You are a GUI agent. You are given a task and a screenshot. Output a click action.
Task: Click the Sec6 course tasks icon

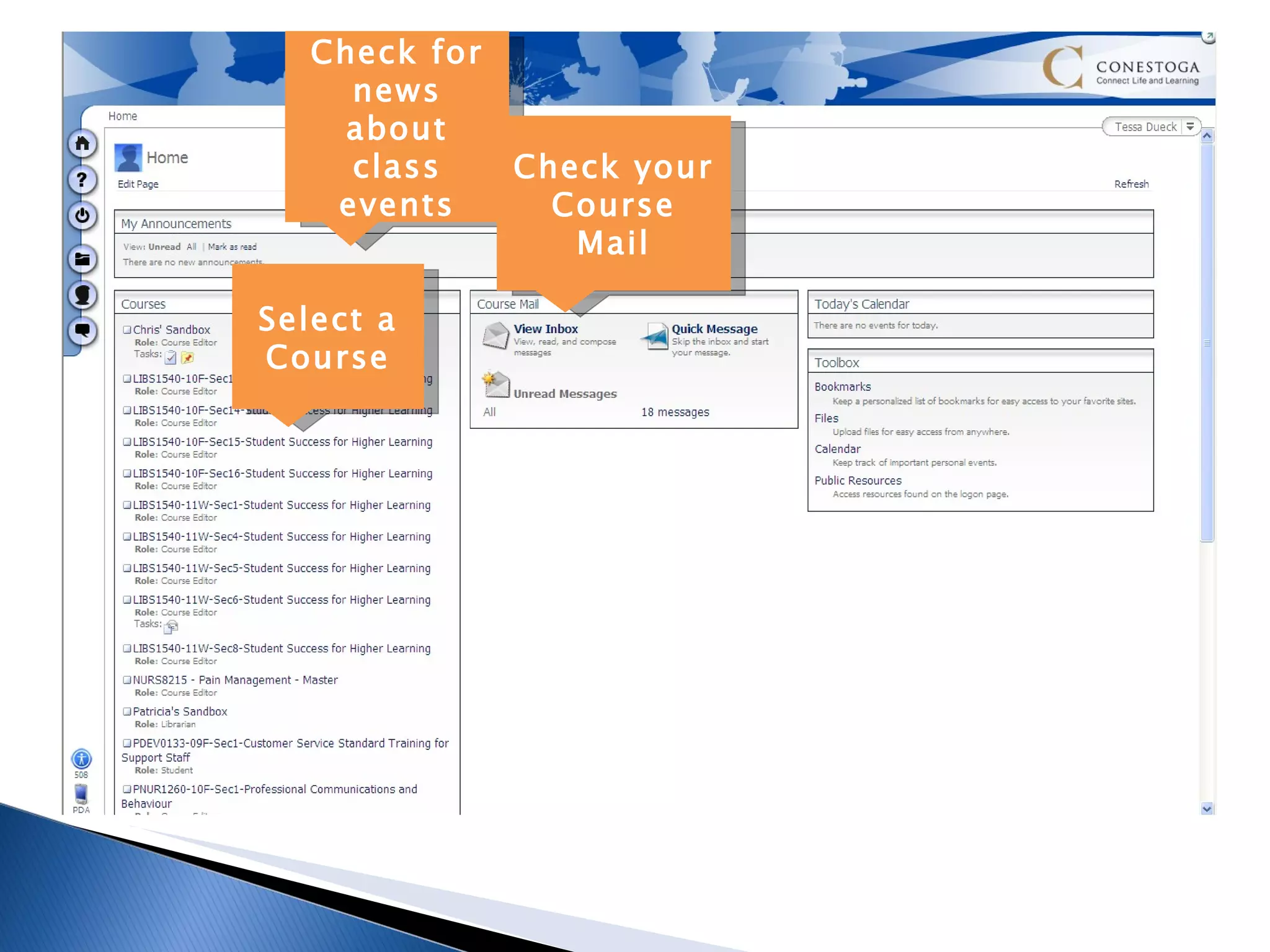(172, 627)
